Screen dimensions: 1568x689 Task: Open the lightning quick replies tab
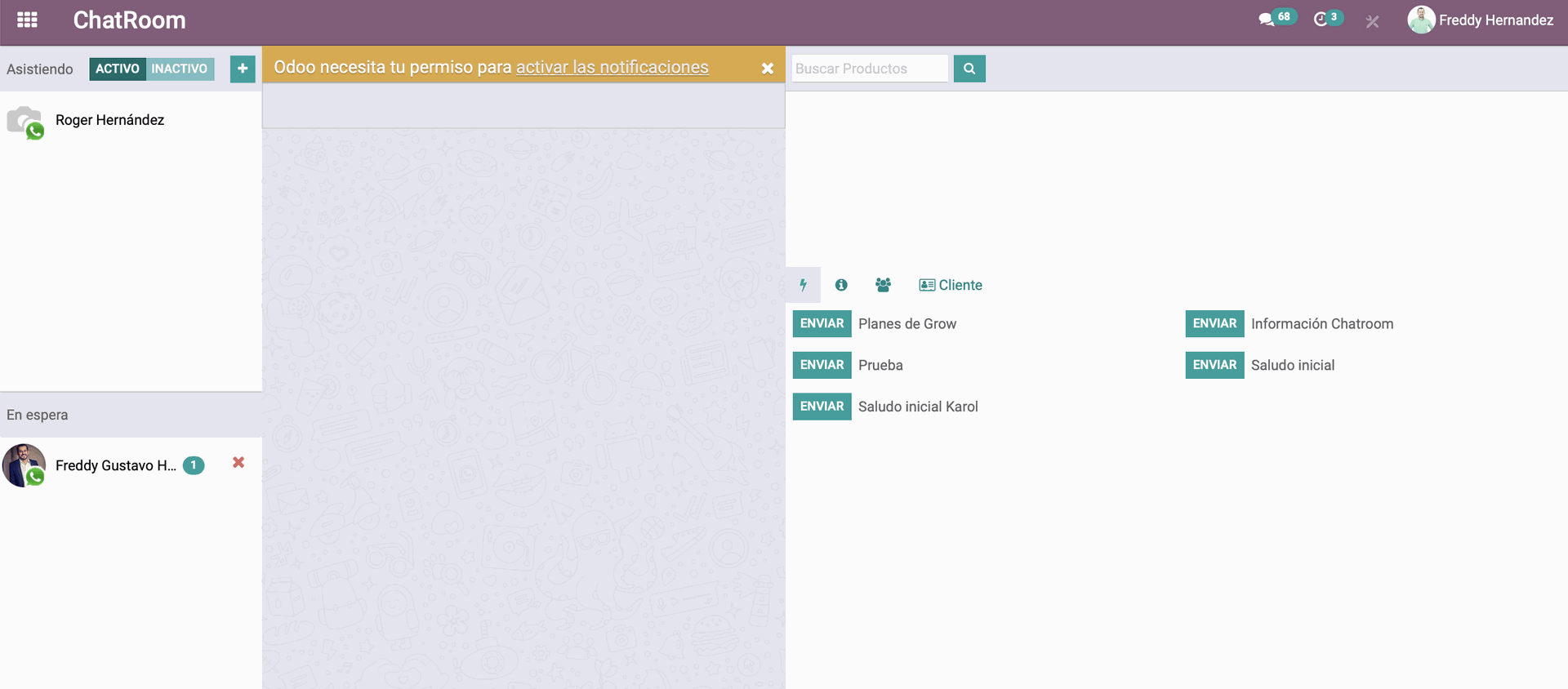click(x=803, y=285)
